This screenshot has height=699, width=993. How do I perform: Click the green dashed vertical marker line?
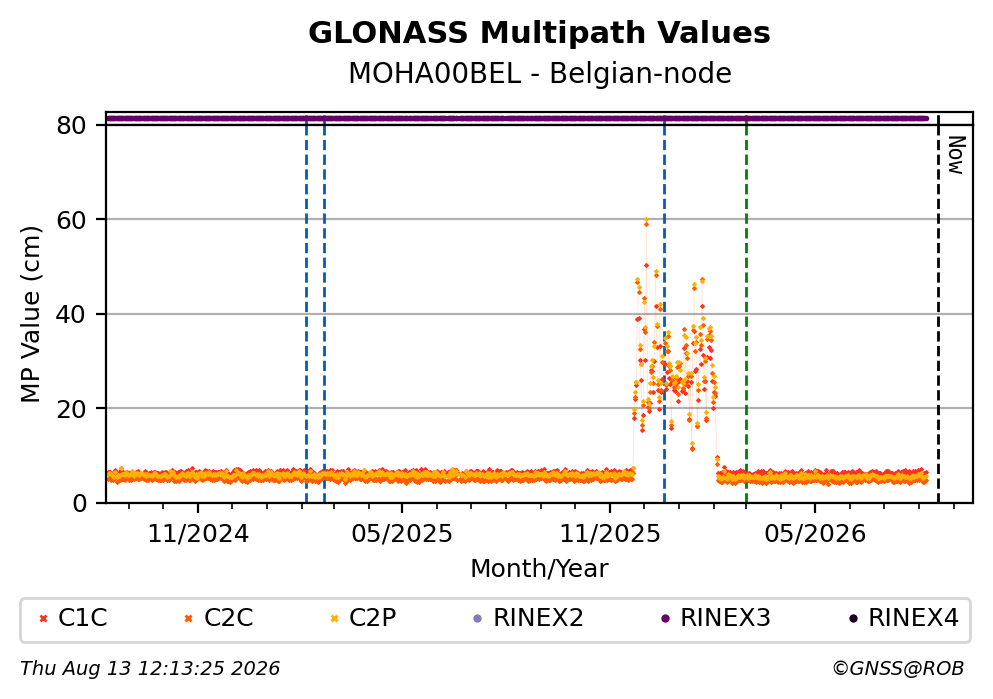[746, 308]
